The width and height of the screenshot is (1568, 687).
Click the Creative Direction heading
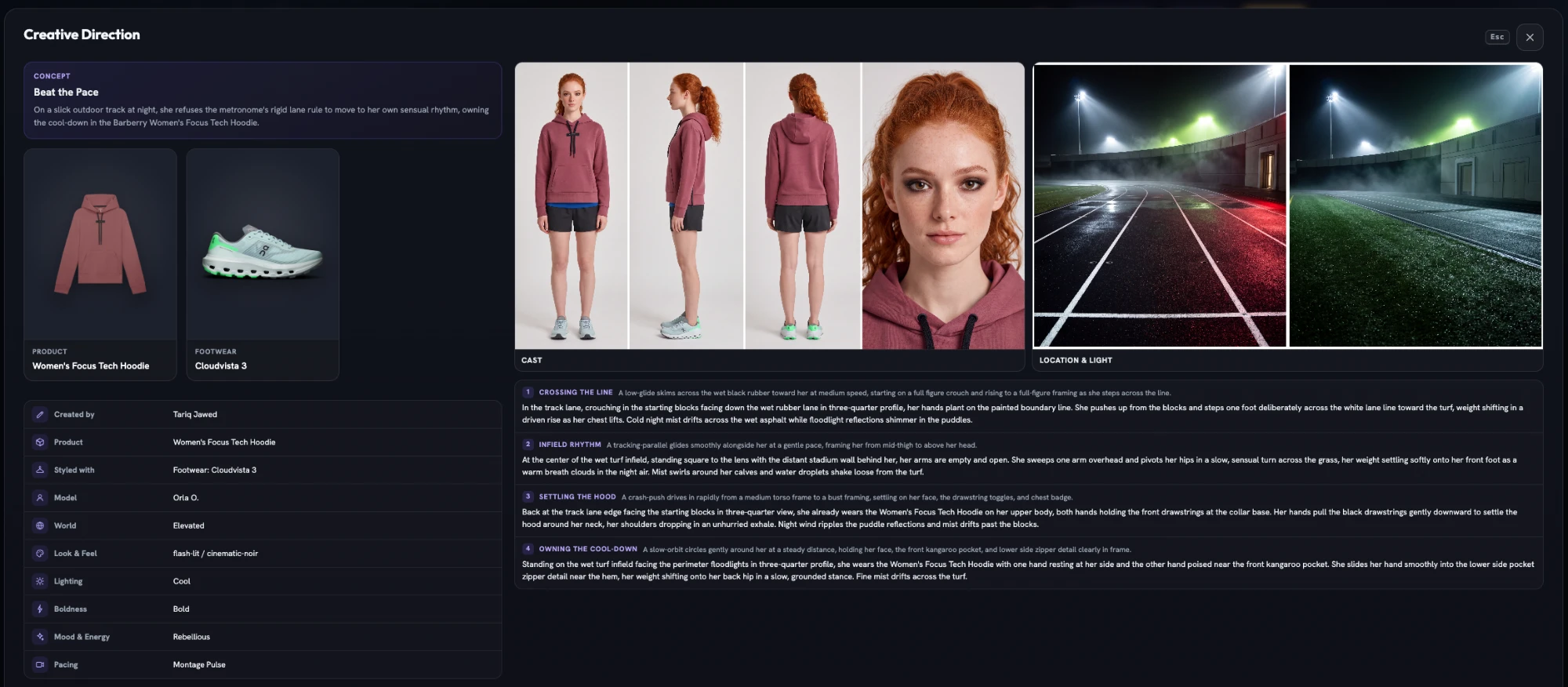82,35
